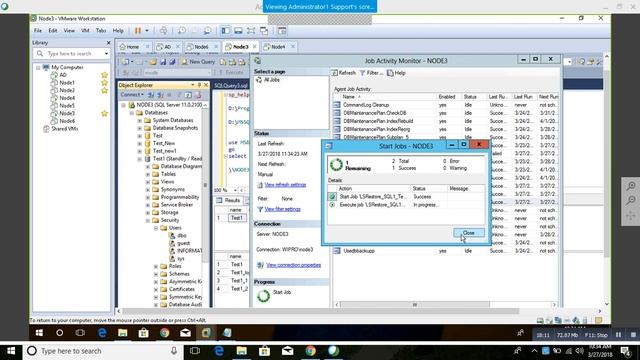This screenshot has width=640, height=360.
Task: Select Node1 in the Library tree
Action: (x=67, y=82)
